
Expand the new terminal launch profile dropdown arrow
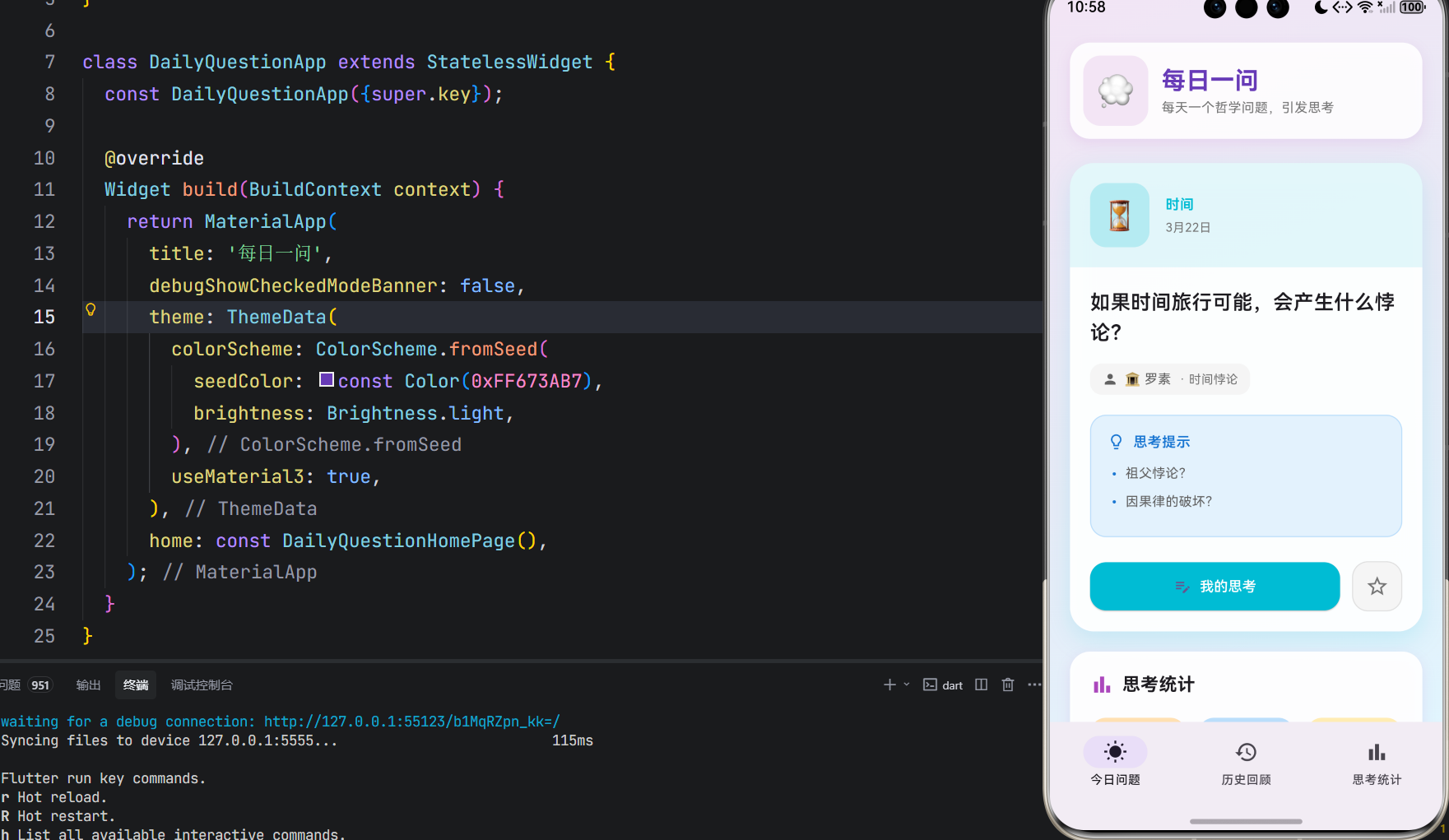pos(907,685)
